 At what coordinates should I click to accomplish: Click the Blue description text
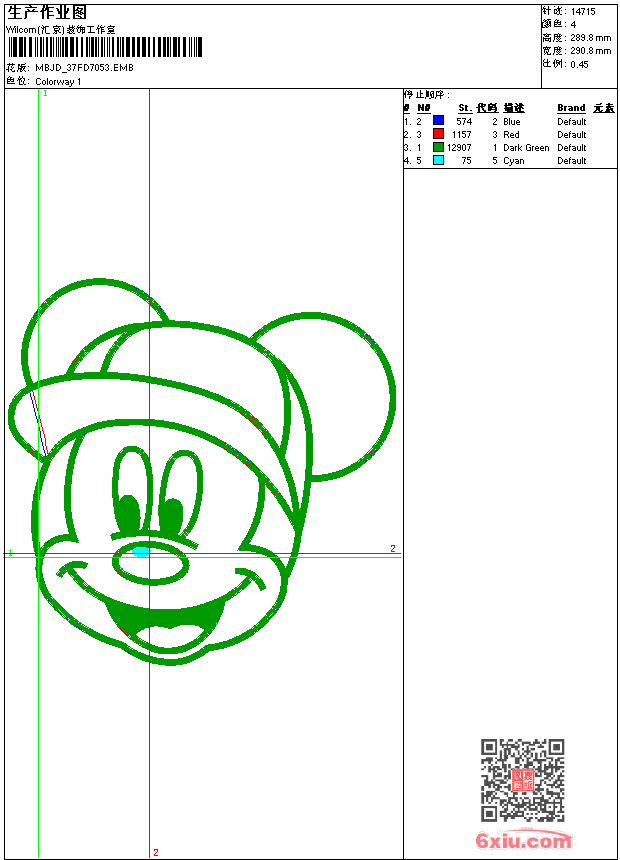[x=511, y=122]
